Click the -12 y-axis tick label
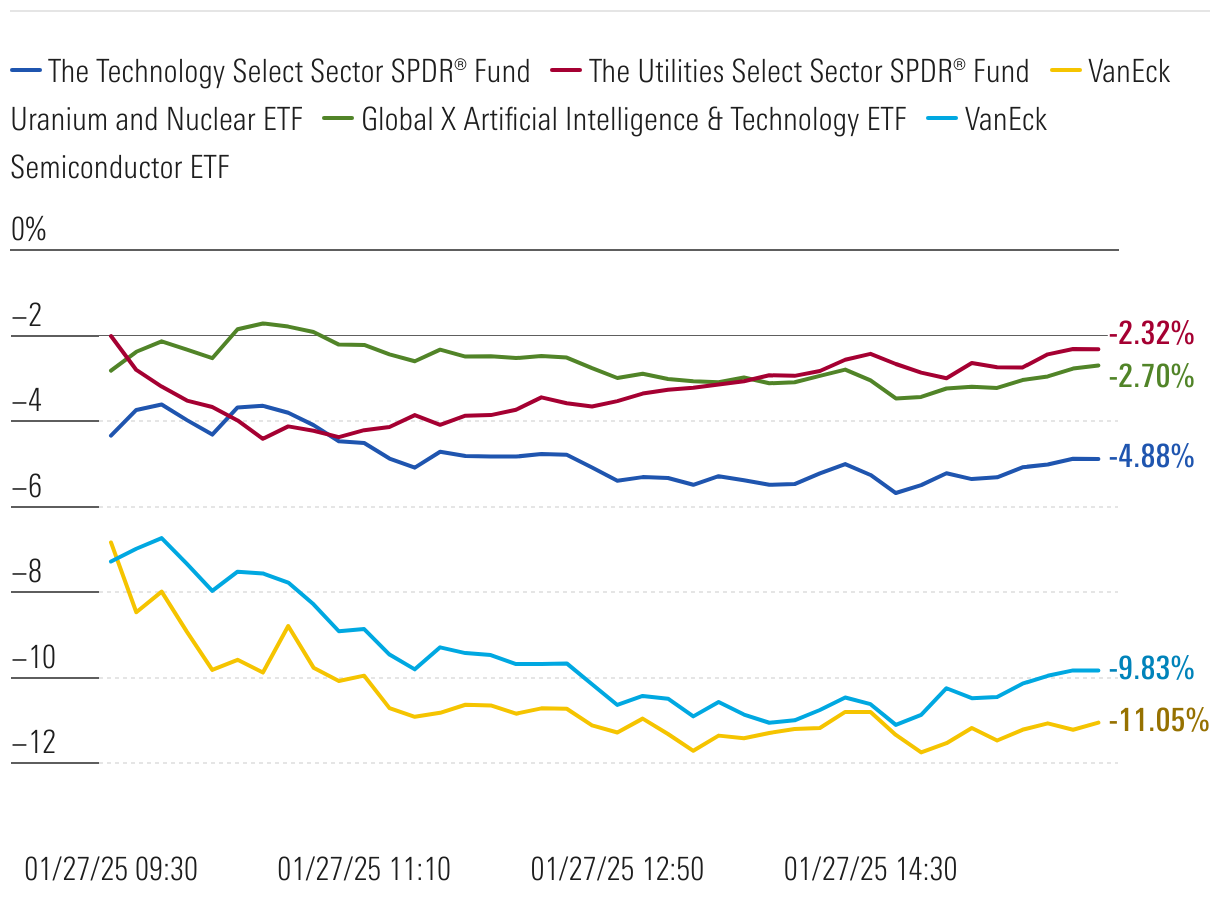 33,743
